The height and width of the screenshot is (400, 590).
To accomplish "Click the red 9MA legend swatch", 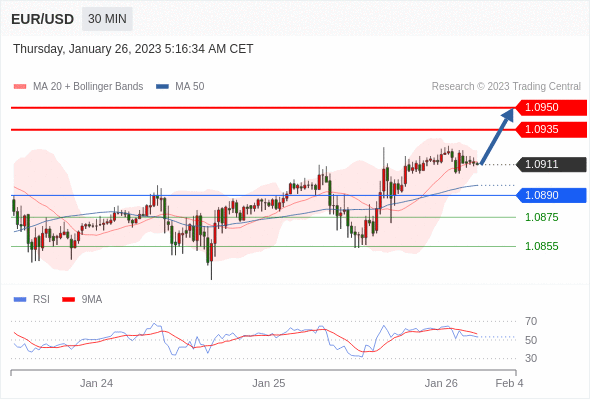I will click(x=68, y=300).
